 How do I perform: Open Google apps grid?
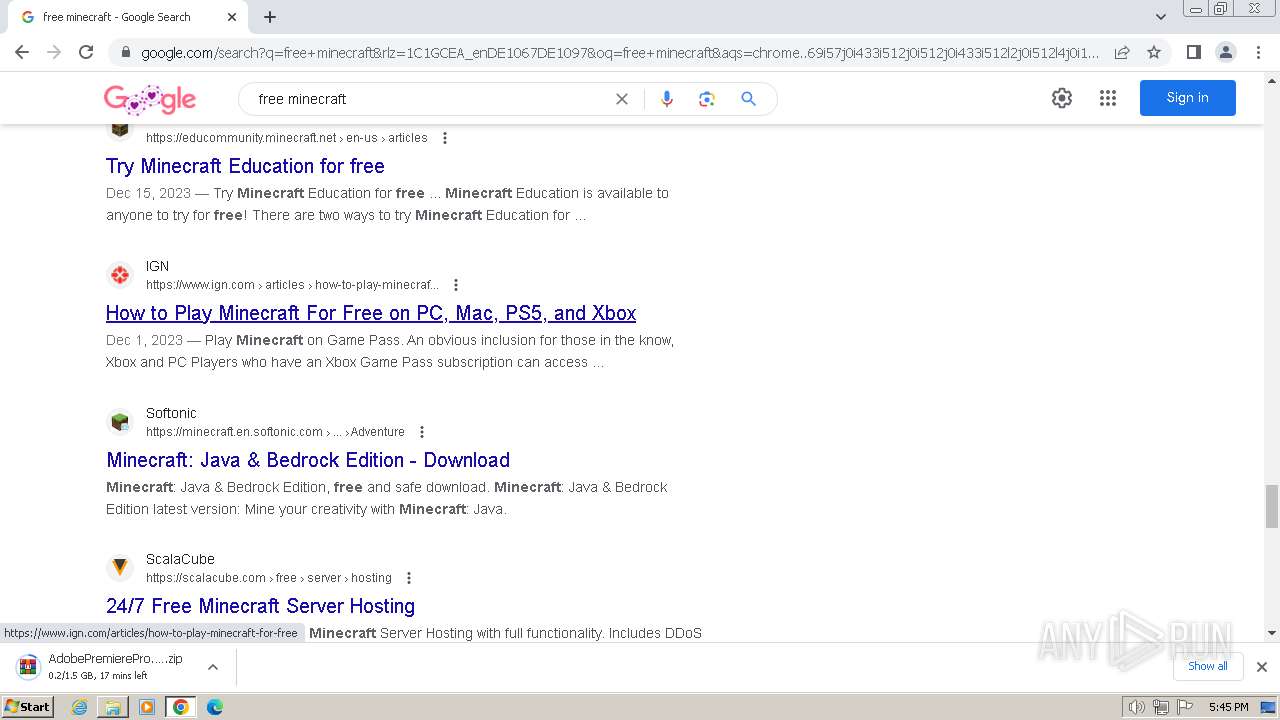[1108, 98]
